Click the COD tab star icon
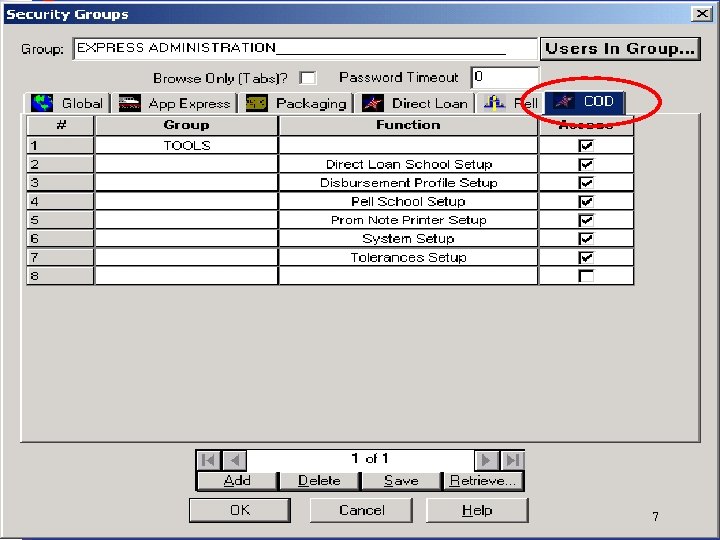 [x=564, y=101]
